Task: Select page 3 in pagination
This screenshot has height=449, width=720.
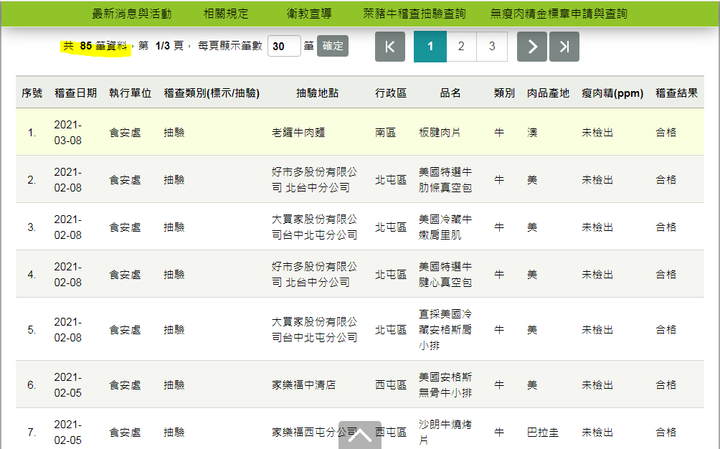Action: (492, 46)
